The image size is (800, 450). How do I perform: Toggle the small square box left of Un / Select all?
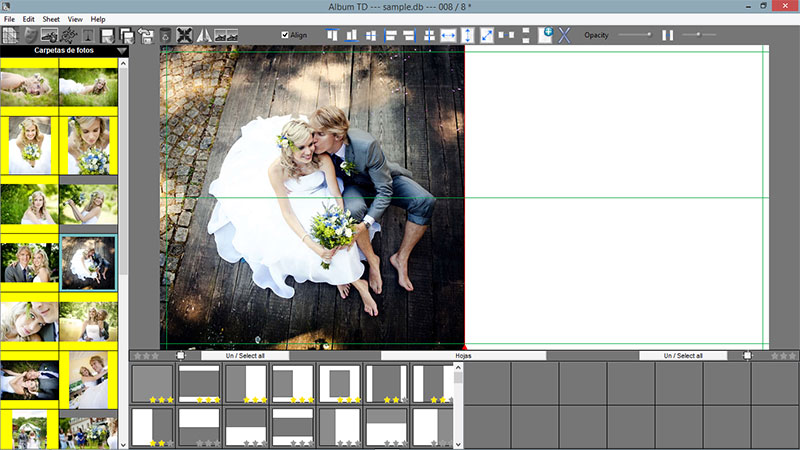(181, 355)
